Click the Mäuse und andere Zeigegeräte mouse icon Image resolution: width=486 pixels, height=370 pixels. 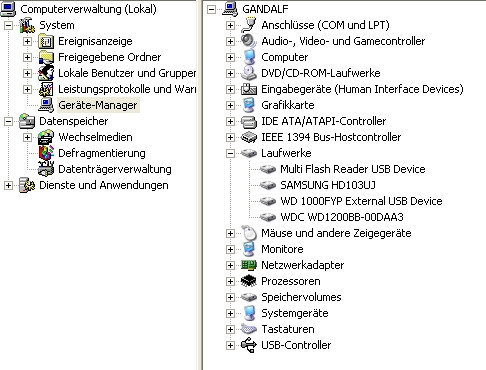pos(249,233)
